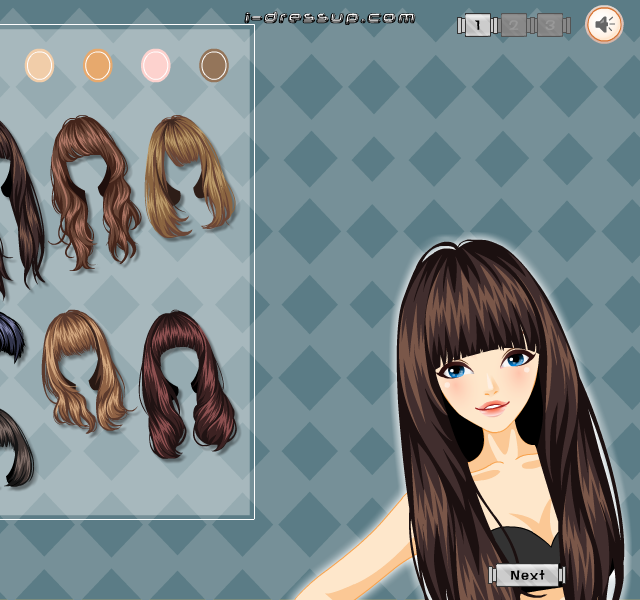
Task: Choose the straight golden blonde hairstyle with bangs
Action: coord(189,176)
